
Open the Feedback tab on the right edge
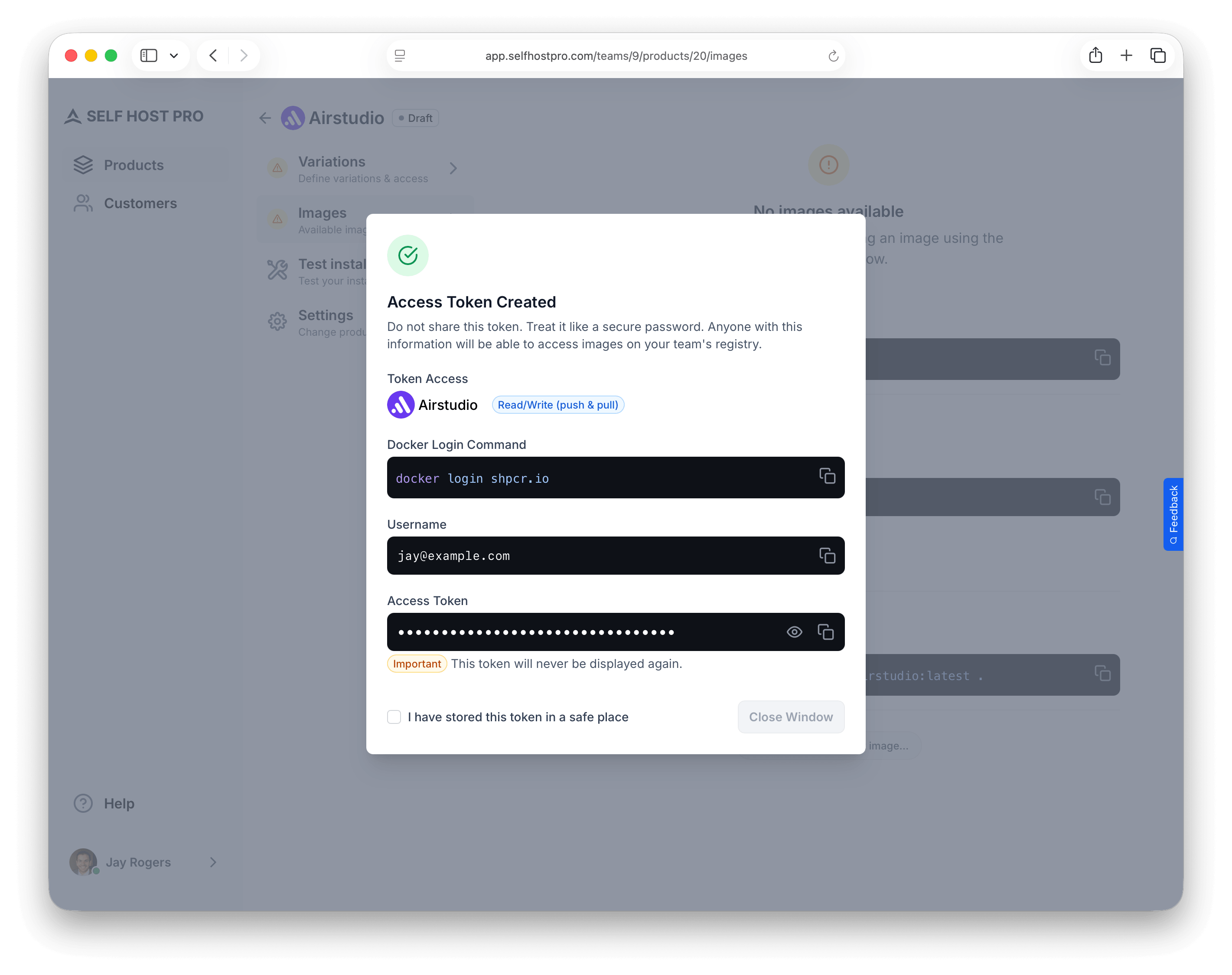click(x=1173, y=514)
